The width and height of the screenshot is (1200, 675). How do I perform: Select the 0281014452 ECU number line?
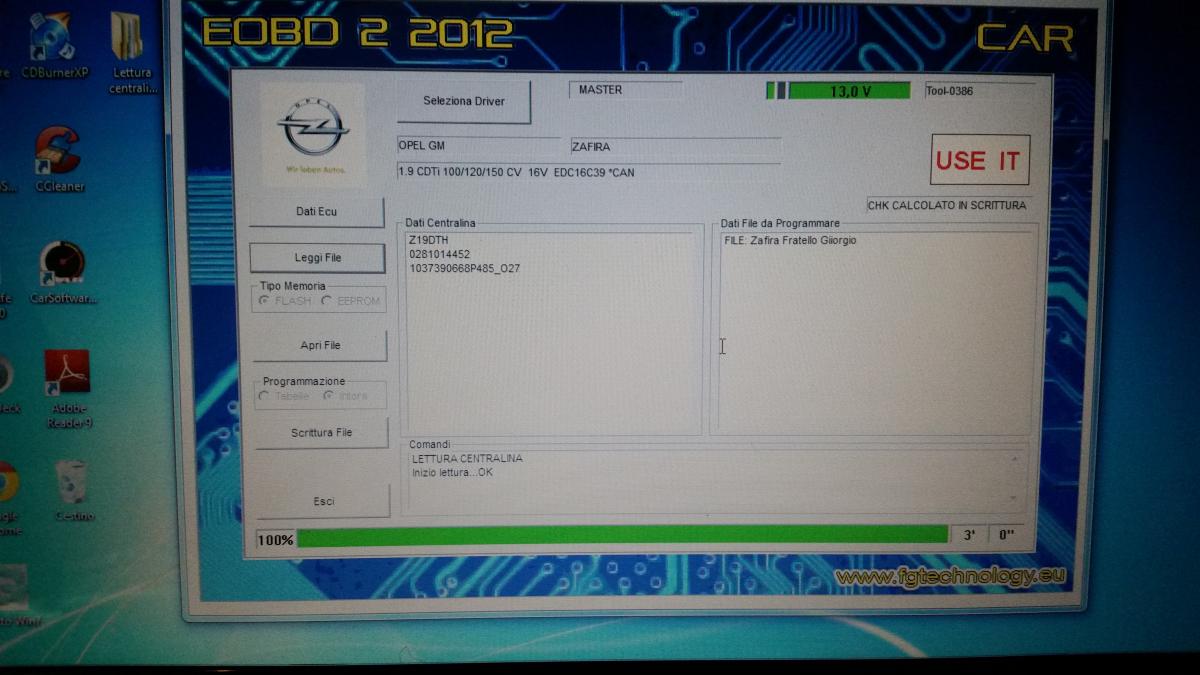point(439,254)
